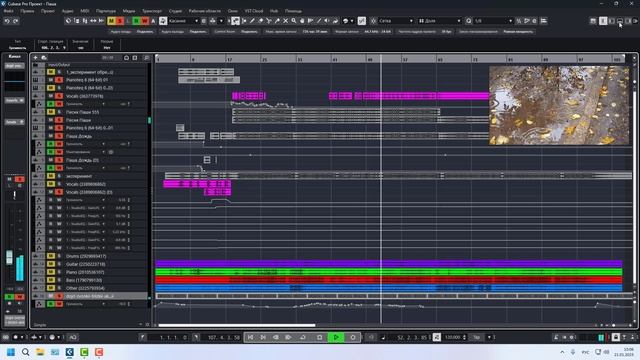Mute the Drums track
The width and height of the screenshot is (640, 360).
pos(51,256)
